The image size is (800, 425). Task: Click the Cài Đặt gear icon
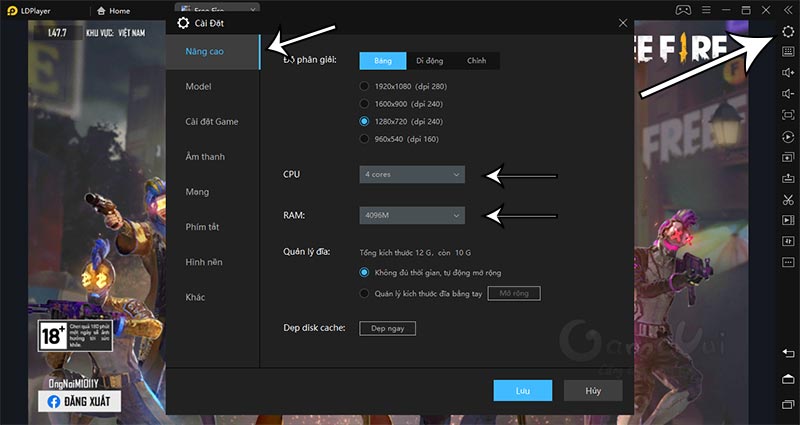click(183, 23)
